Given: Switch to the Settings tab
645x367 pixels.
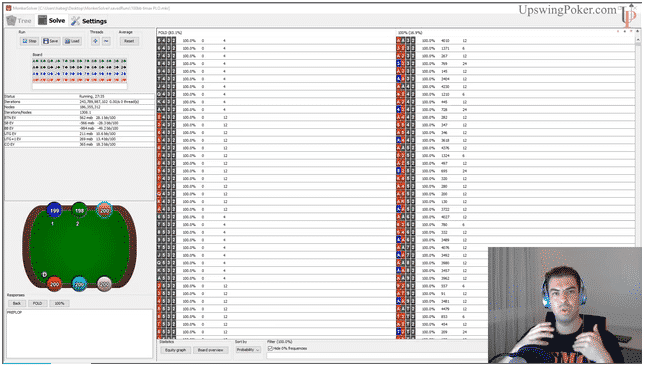Looking at the screenshot, I should coord(89,21).
